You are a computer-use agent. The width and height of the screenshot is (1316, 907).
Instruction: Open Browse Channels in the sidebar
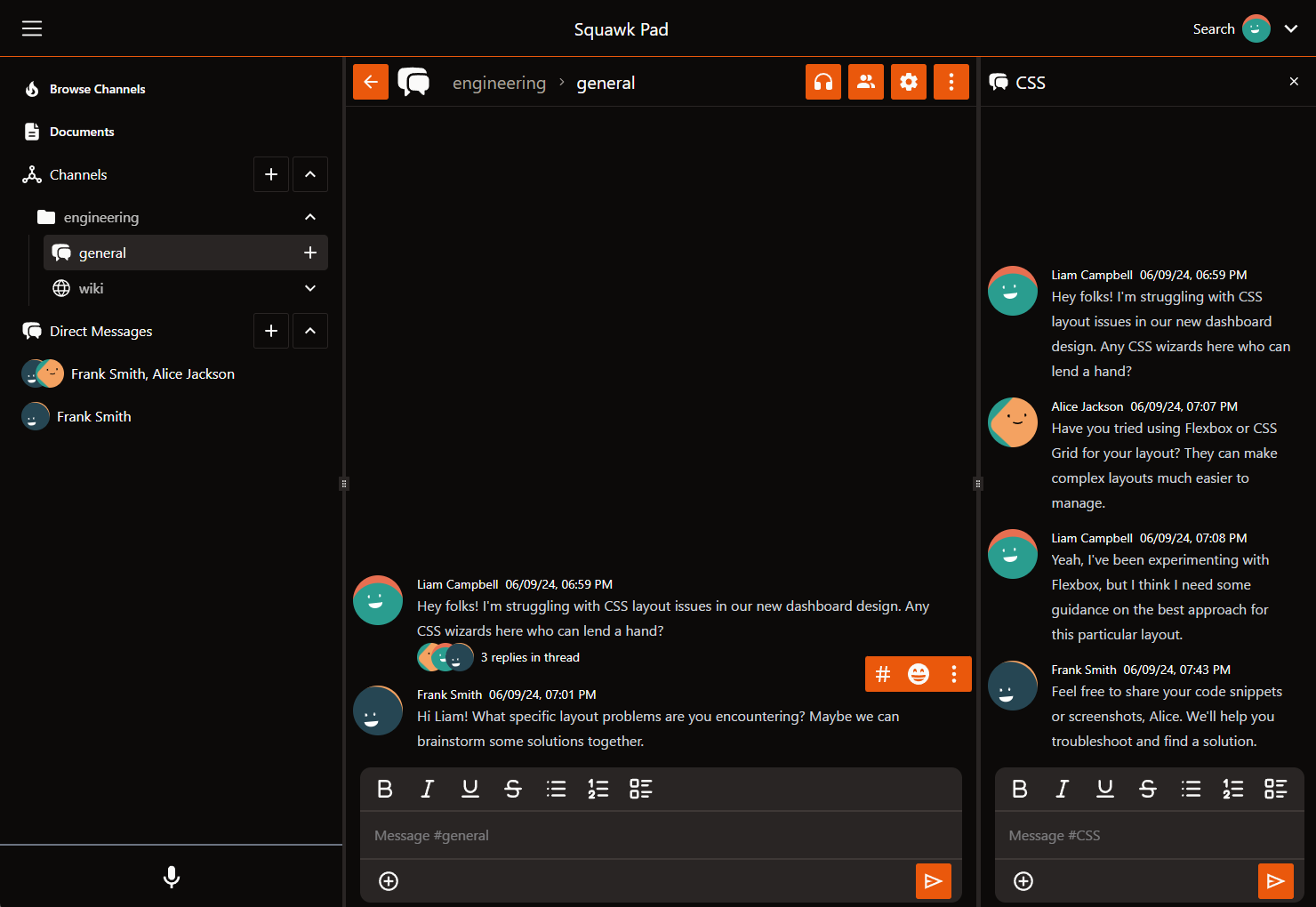(x=97, y=88)
